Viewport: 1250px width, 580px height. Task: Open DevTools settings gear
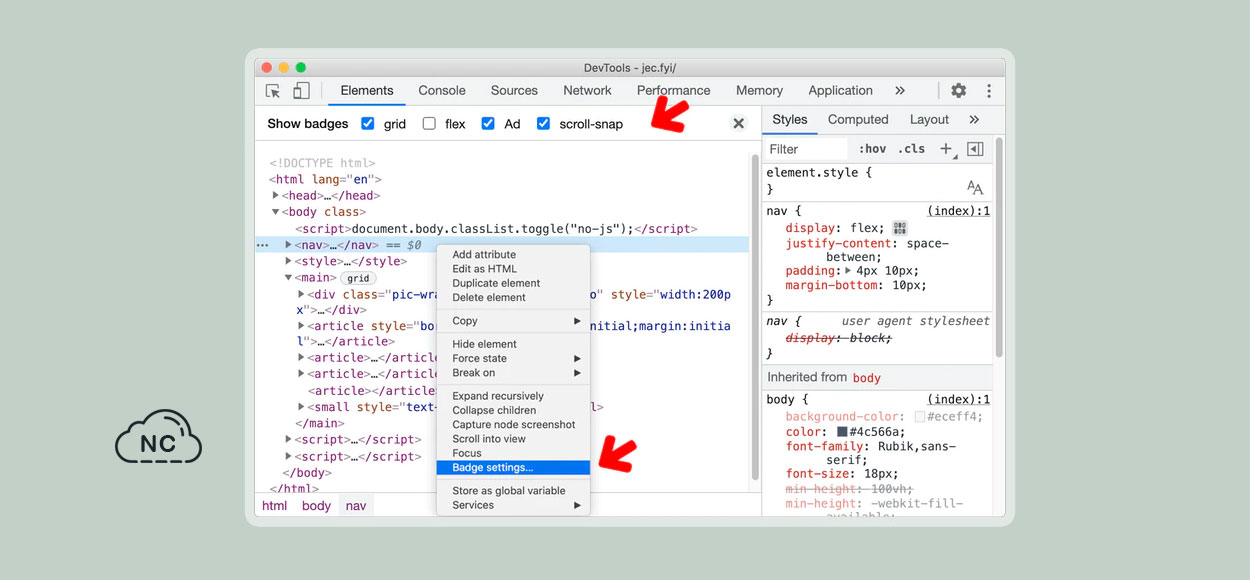point(959,91)
